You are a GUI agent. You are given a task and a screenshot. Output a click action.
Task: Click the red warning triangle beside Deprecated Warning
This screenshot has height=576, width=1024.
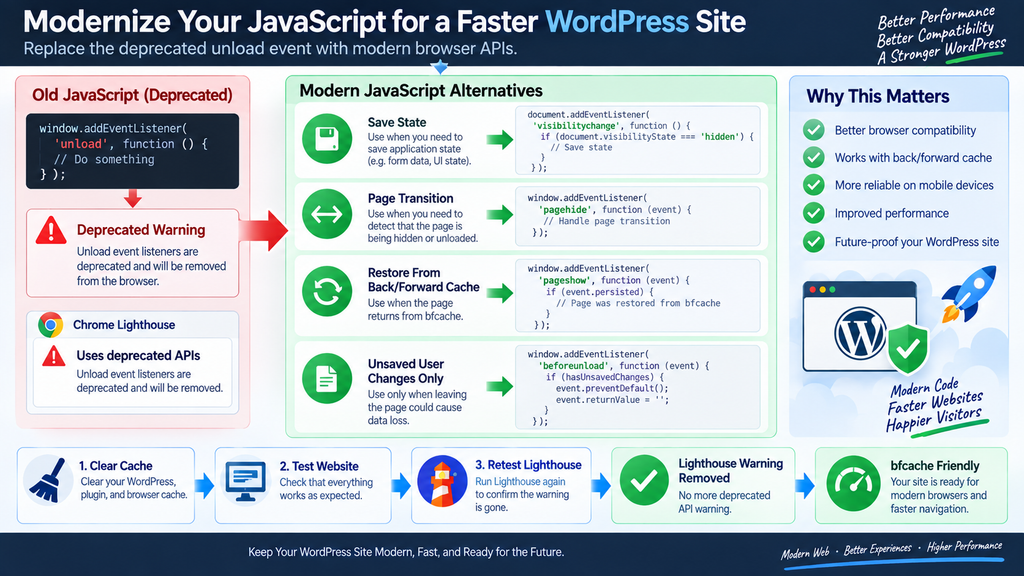51,231
